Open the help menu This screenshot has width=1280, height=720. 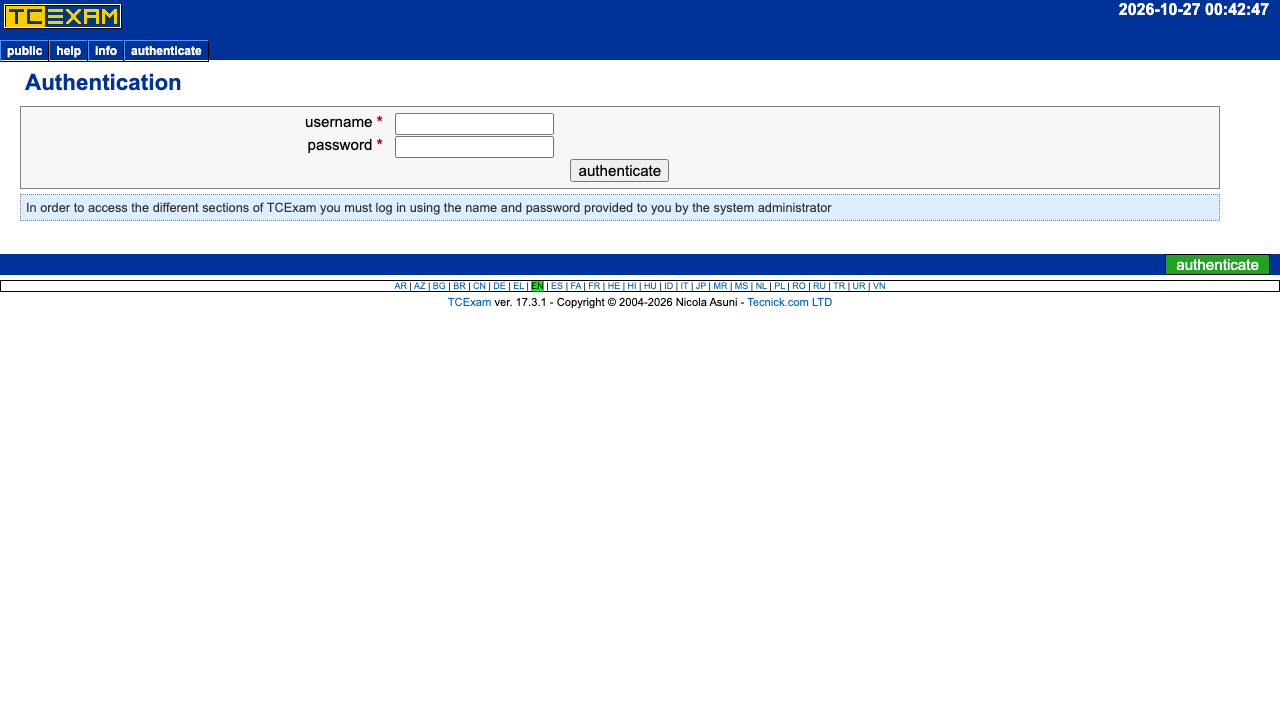[69, 51]
